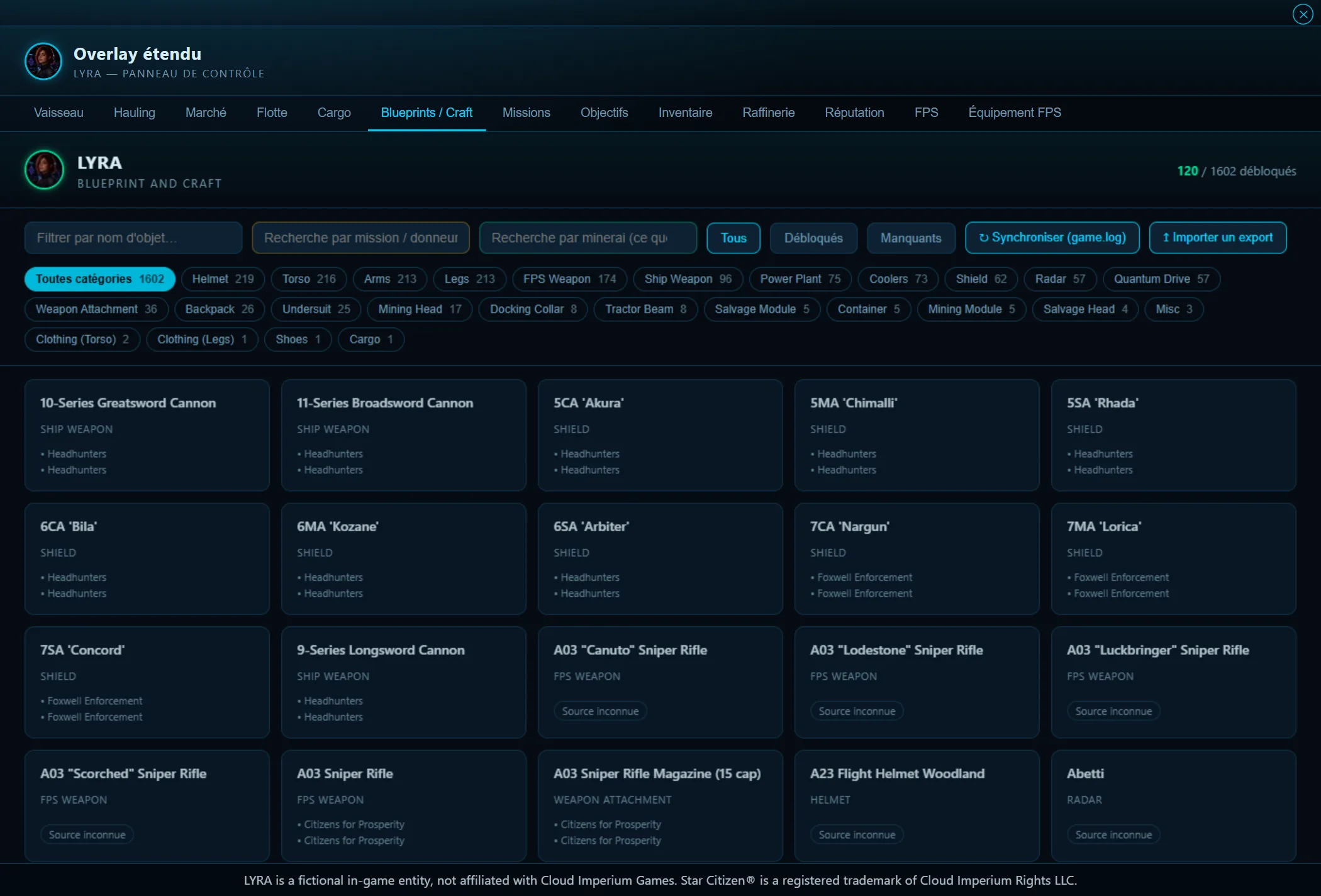Click the LYRA avatar in the Overlay étendu header

[43, 61]
